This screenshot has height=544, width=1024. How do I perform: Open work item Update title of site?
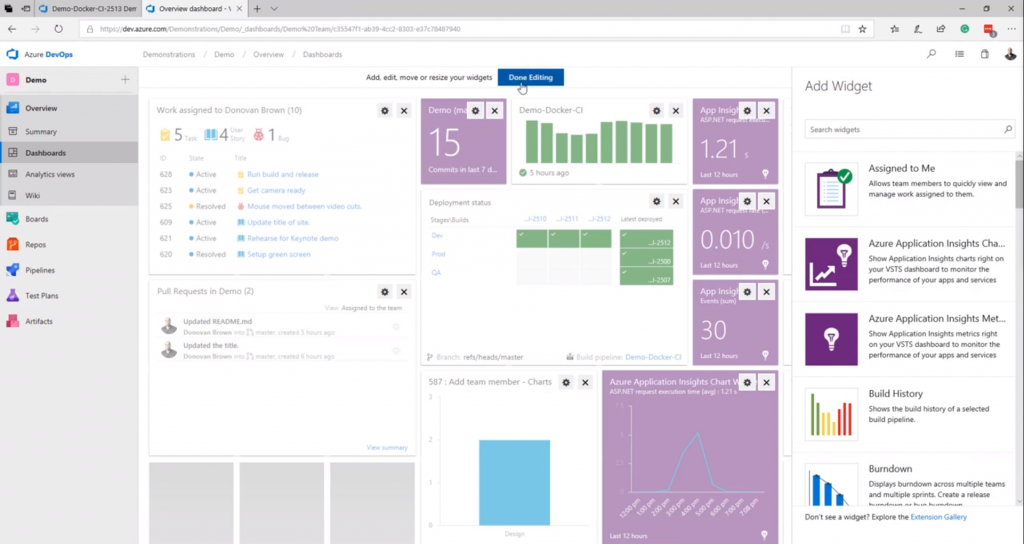pos(278,223)
